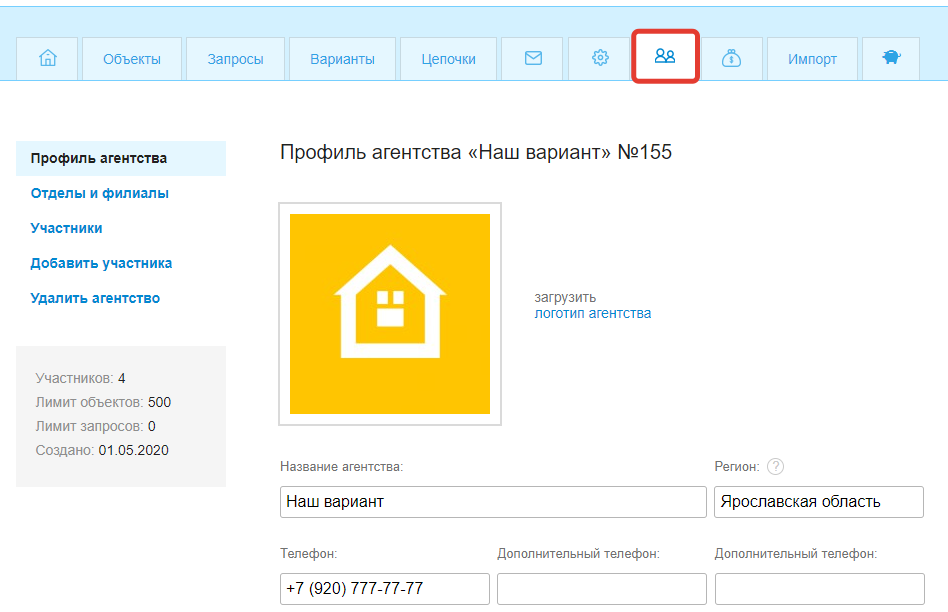
Task: Open the Цепочки tab
Action: coord(448,59)
